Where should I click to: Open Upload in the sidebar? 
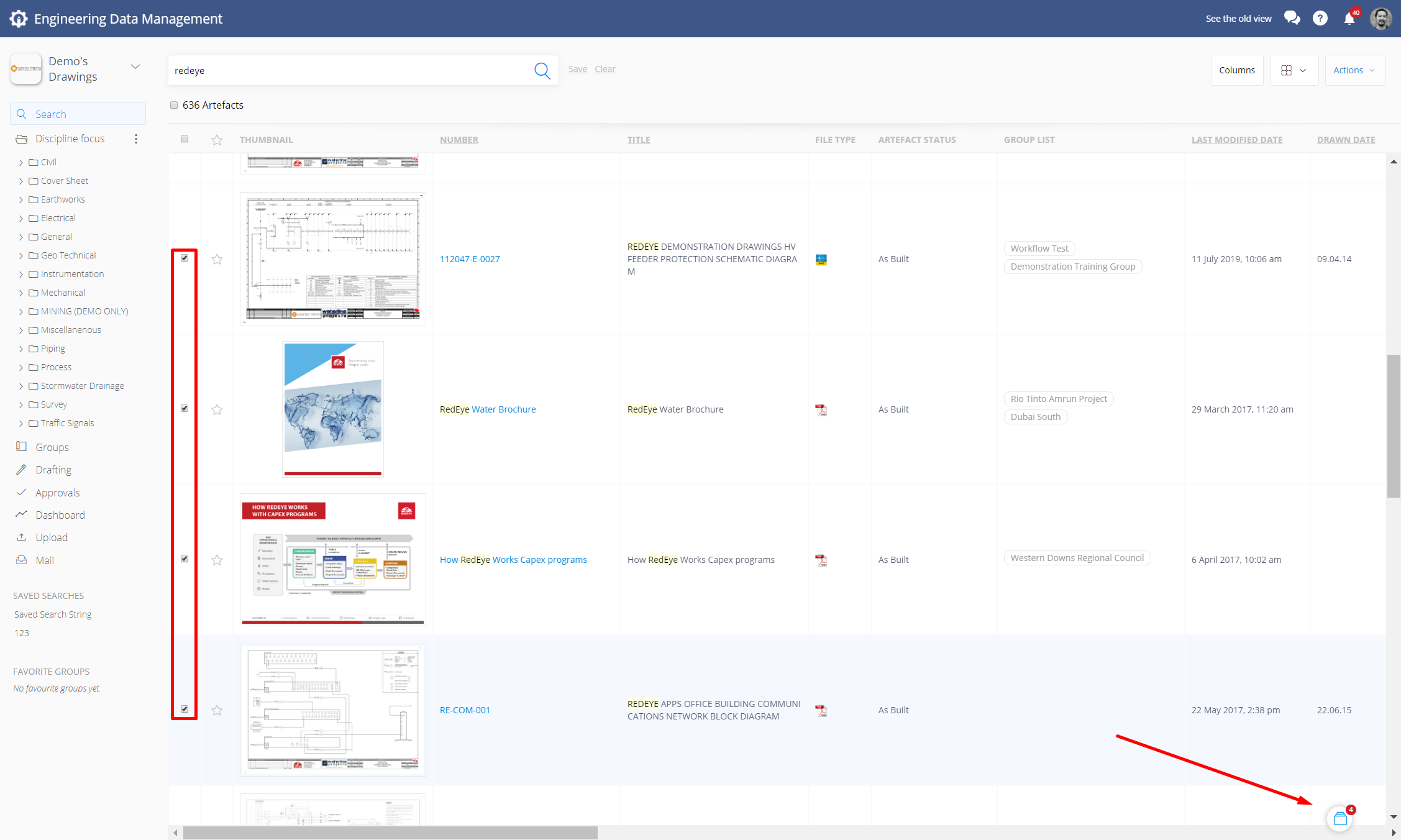click(x=51, y=537)
